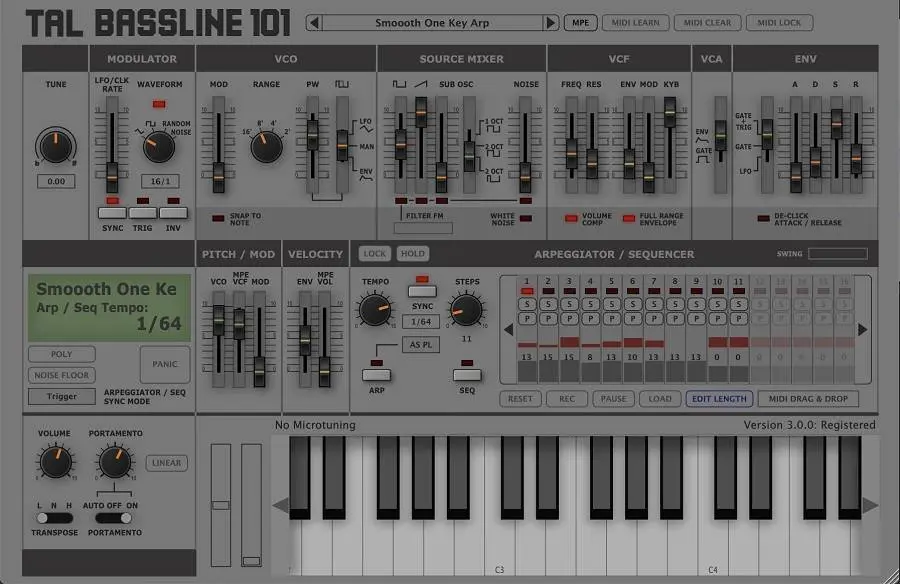Screen dimensions: 900x584
Task: Open the preset name 'Smoooth One Key Arp'
Action: click(x=432, y=23)
